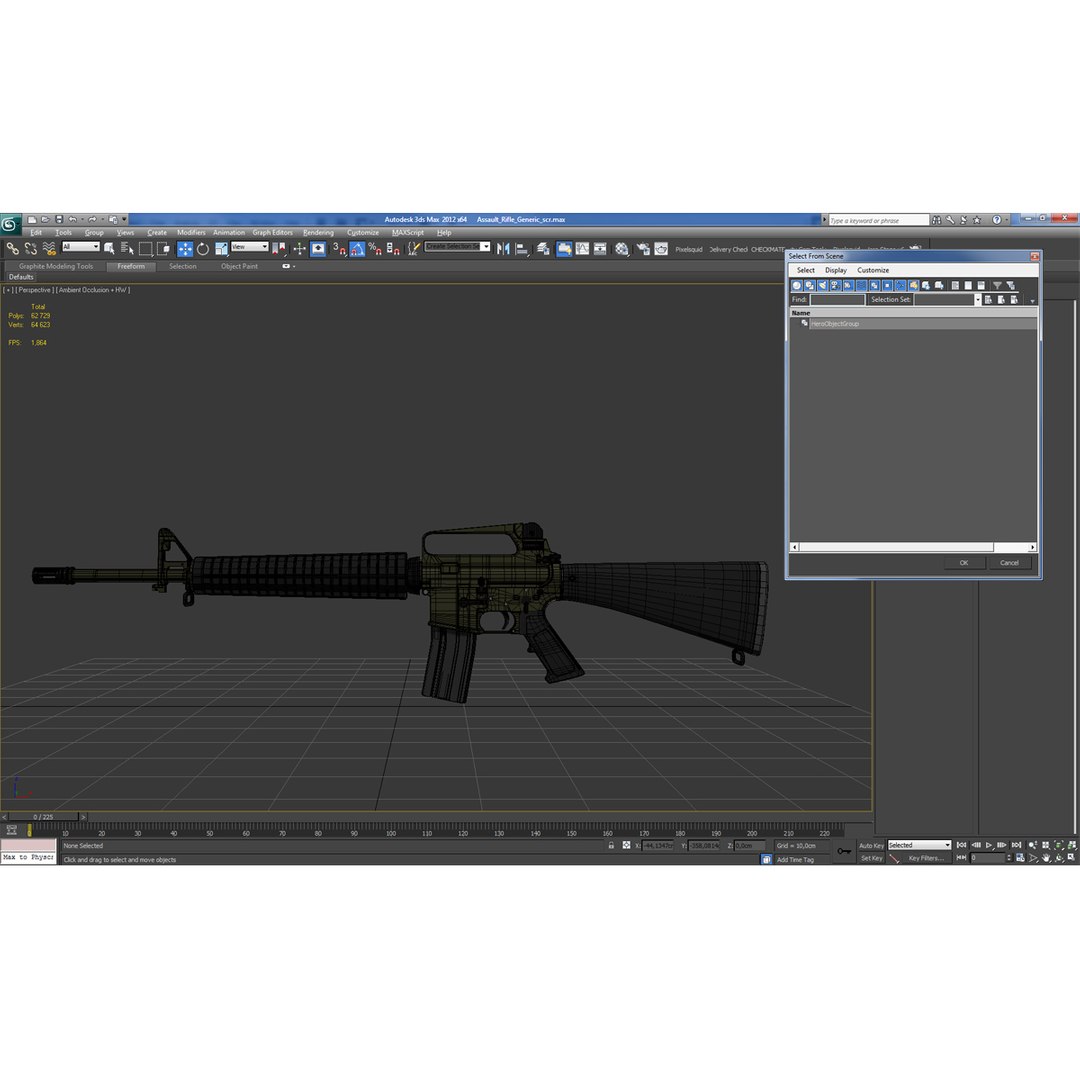Open Curve Editor from toolbar
Viewport: 1080px width, 1080px height.
(x=583, y=249)
